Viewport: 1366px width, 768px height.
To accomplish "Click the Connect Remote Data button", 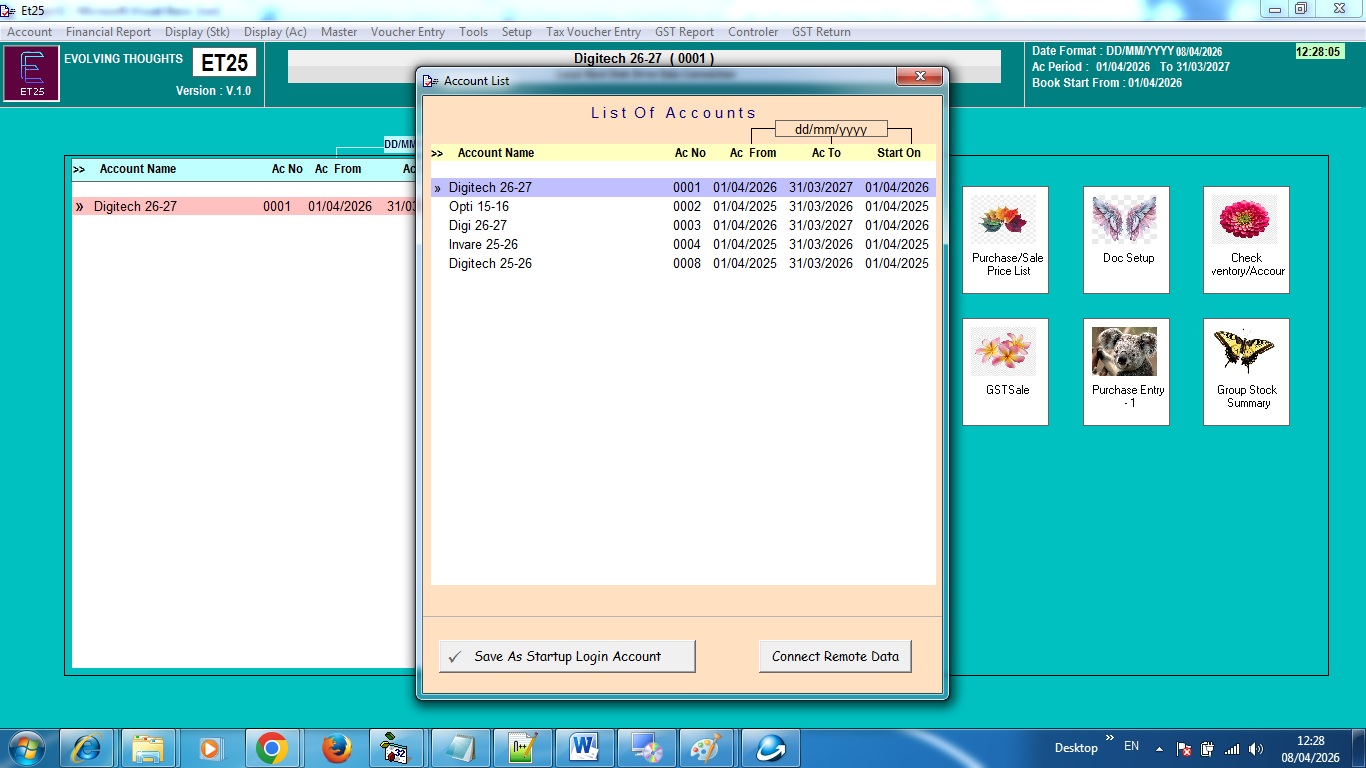I will [x=835, y=657].
